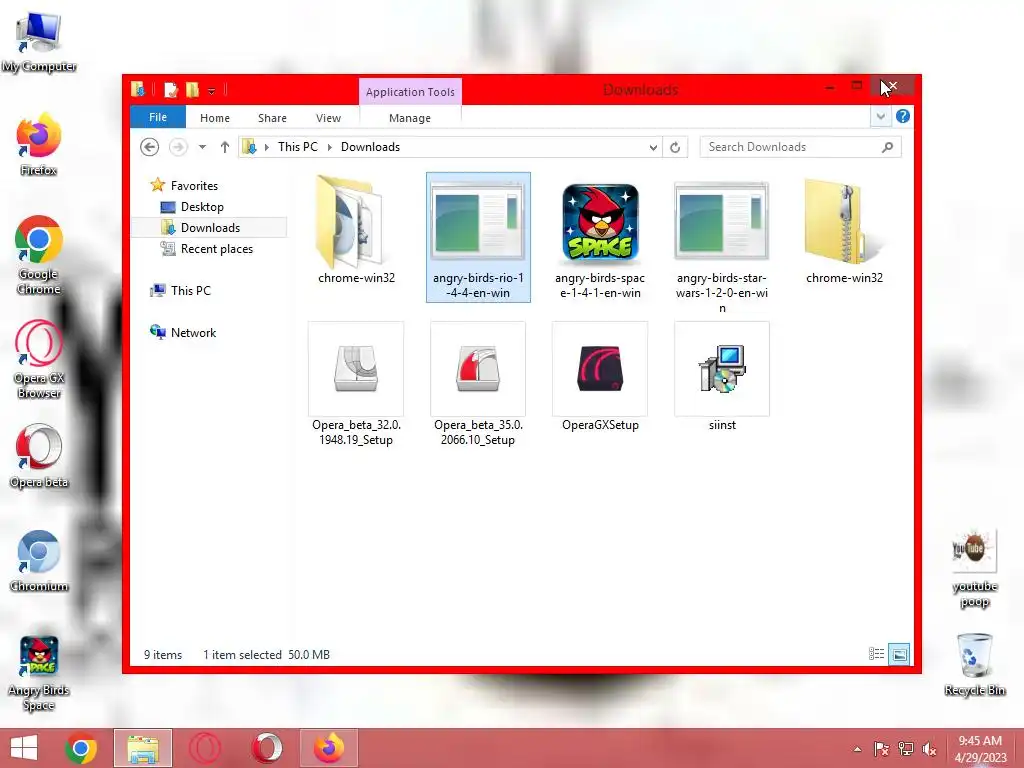
Task: Switch to Details view layout
Action: [x=876, y=654]
